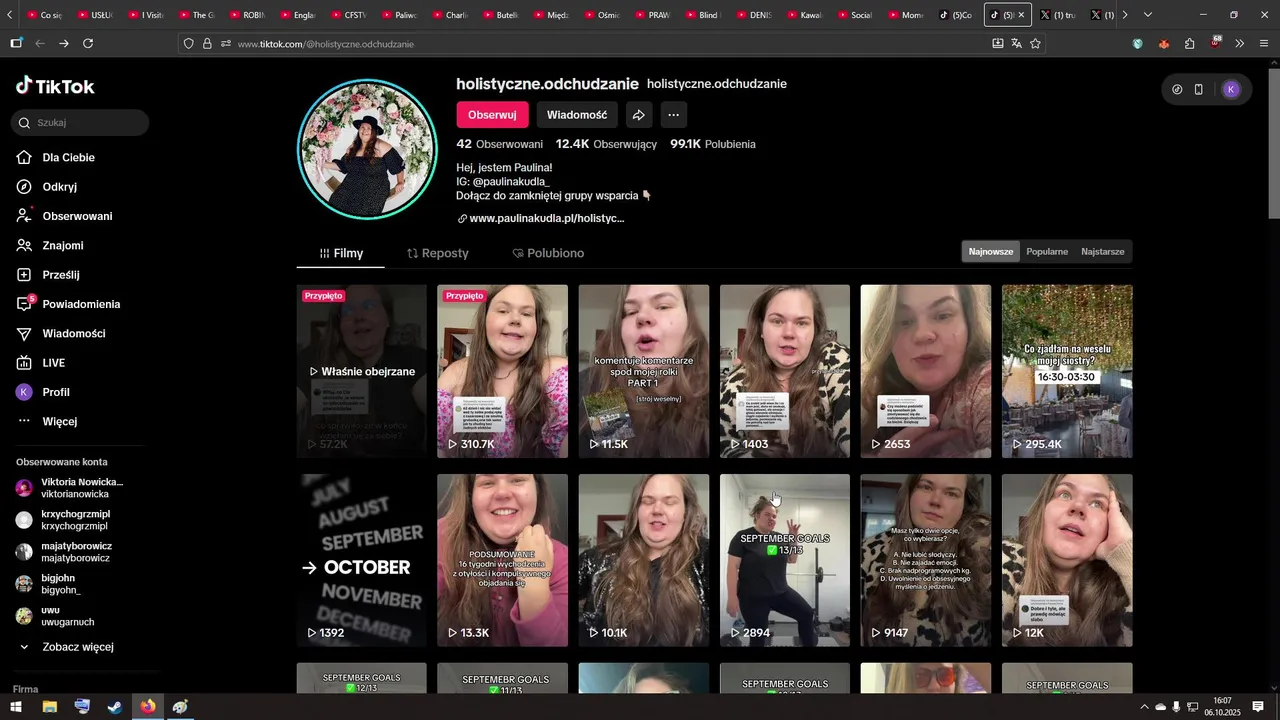
Task: Switch to the Polubiono tab
Action: (548, 253)
